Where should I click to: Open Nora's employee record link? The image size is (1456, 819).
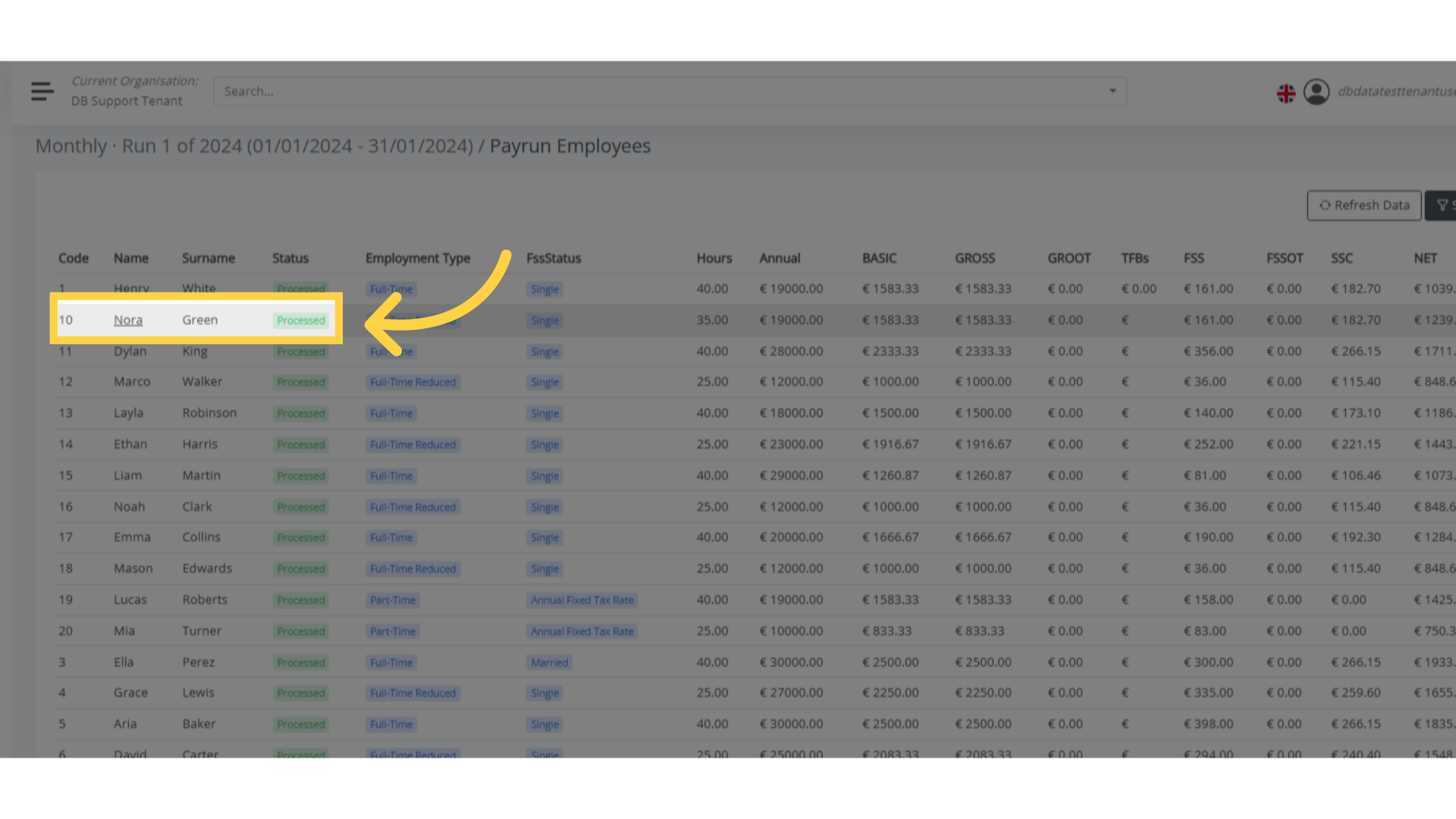[127, 319]
